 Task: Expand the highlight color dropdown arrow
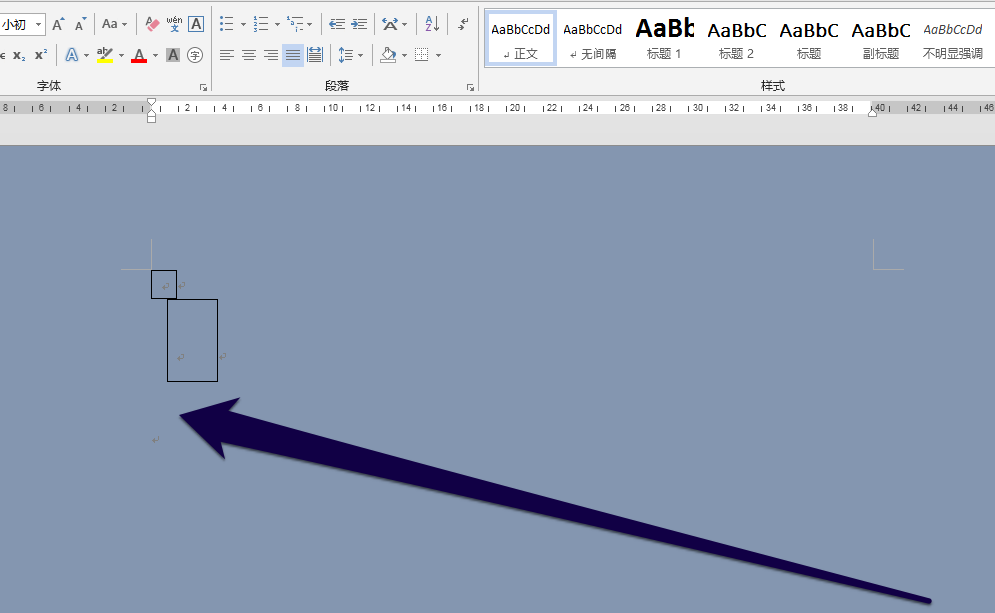(x=121, y=56)
